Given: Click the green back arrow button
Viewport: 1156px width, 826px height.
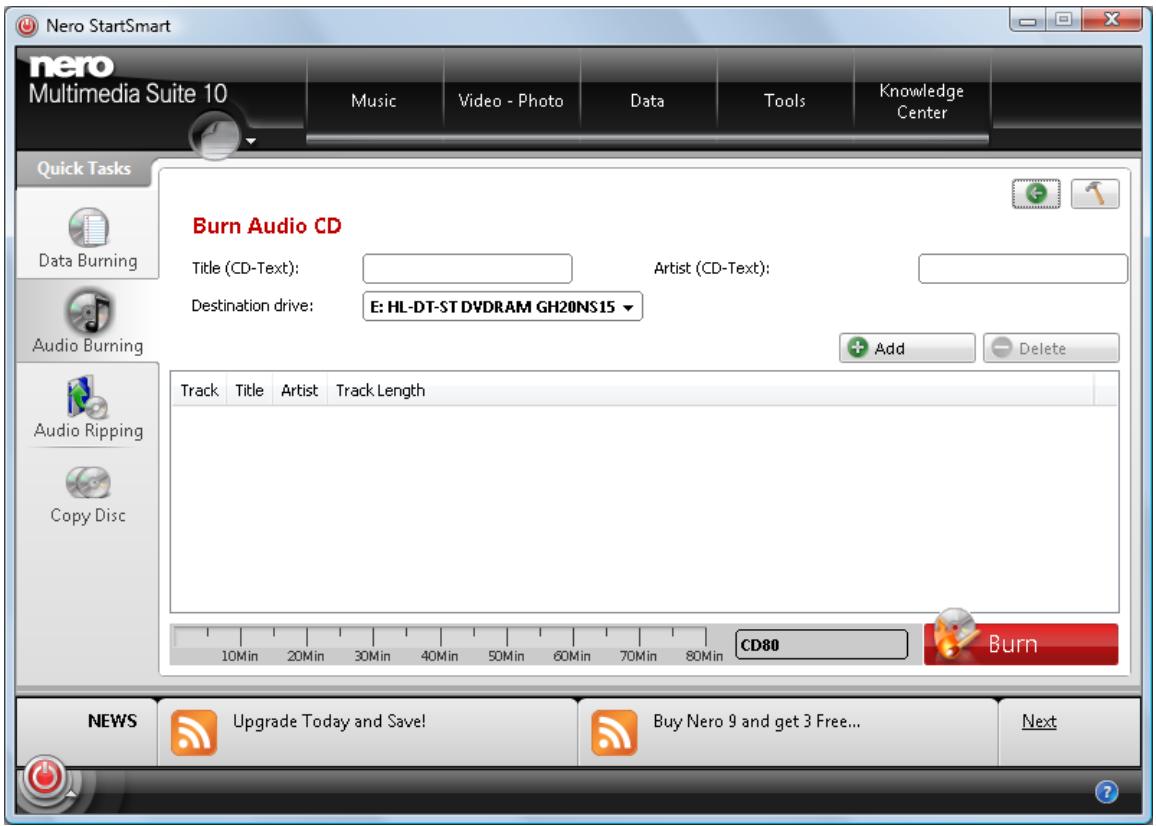Looking at the screenshot, I should (x=1036, y=194).
